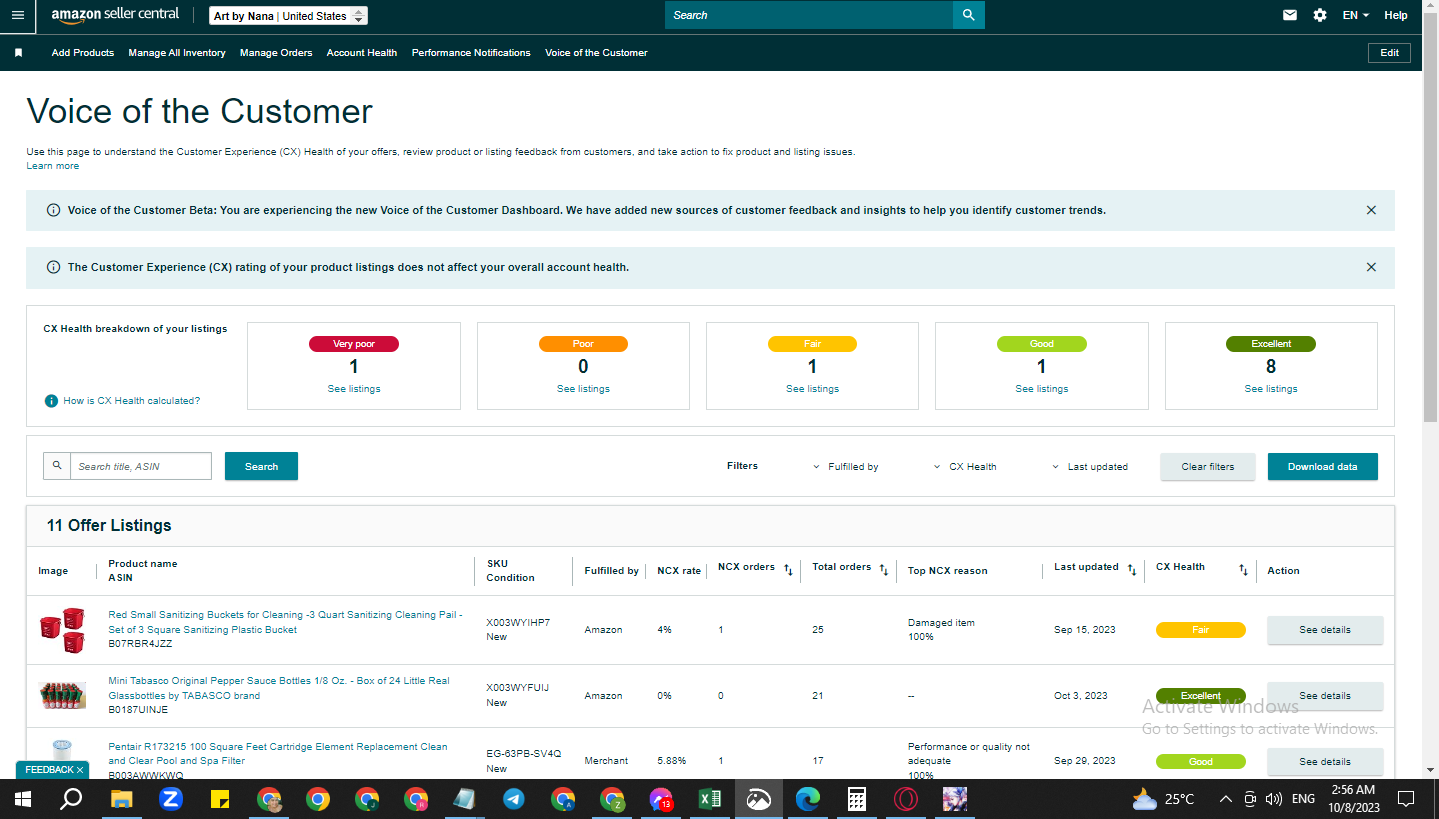Click the bookmark icon in navigation bar
1439x819 pixels.
click(18, 53)
